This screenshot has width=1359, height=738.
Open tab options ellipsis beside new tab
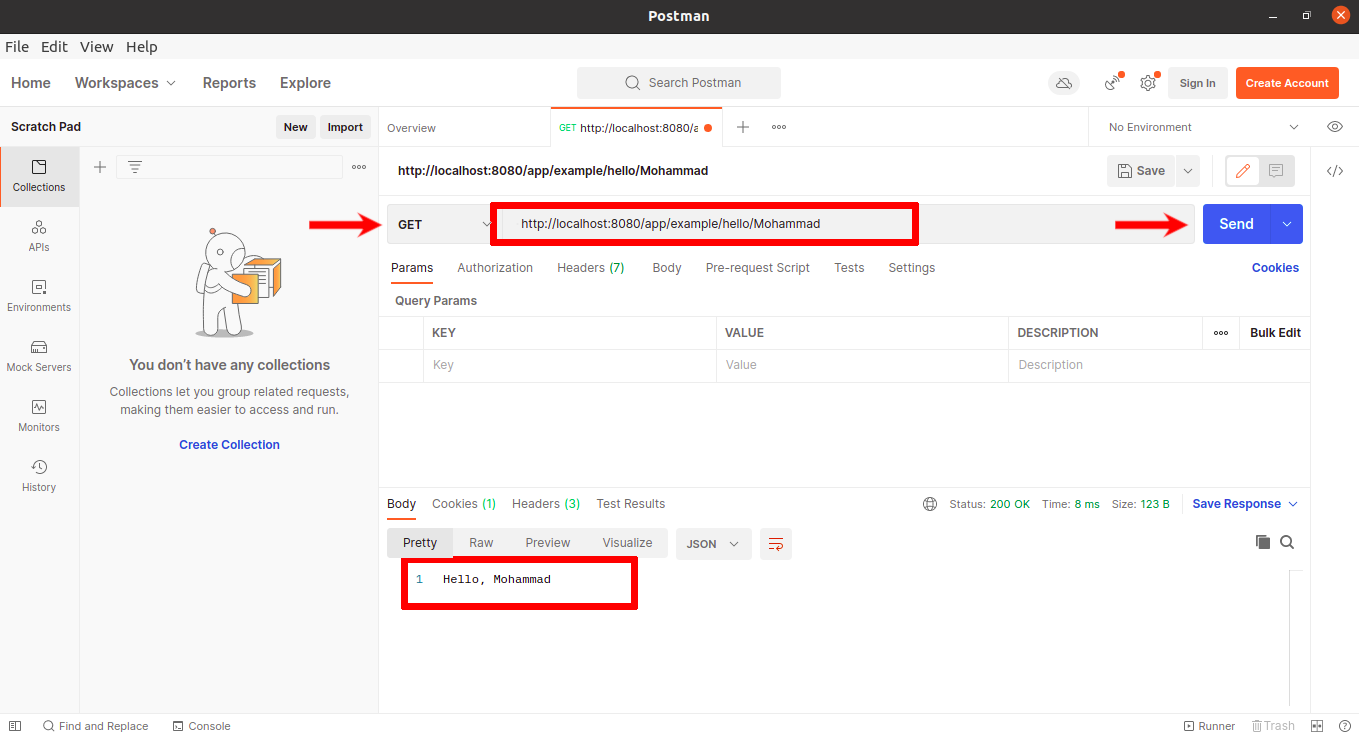(x=779, y=127)
